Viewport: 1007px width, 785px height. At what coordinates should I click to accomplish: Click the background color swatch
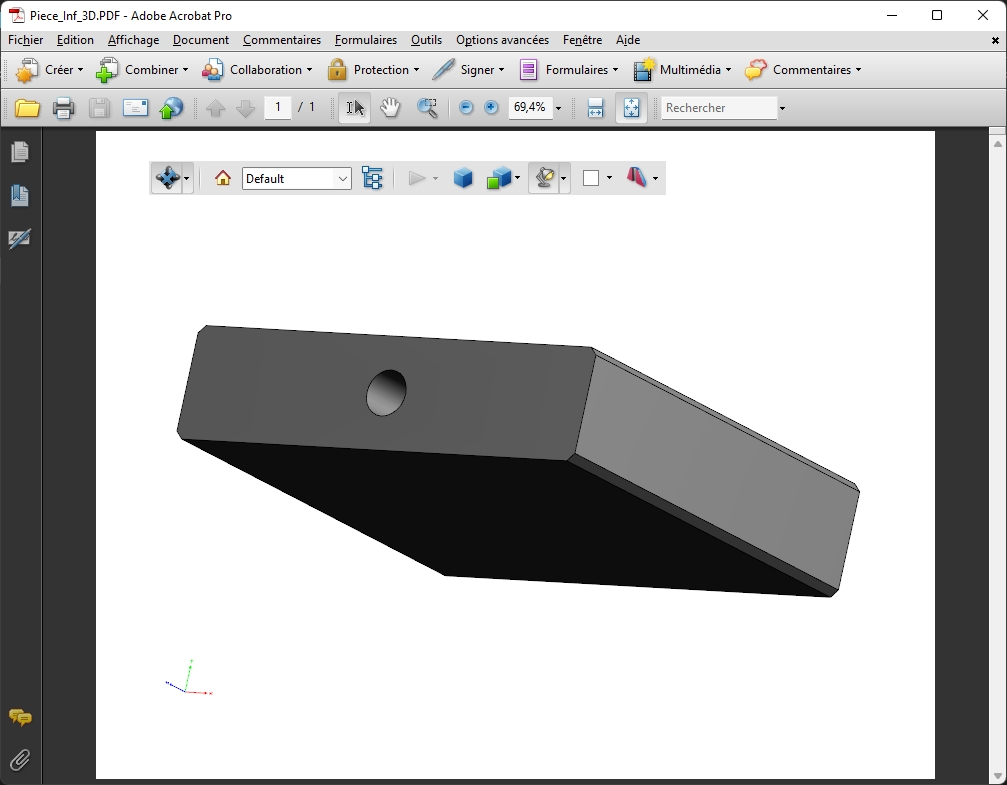coord(591,178)
